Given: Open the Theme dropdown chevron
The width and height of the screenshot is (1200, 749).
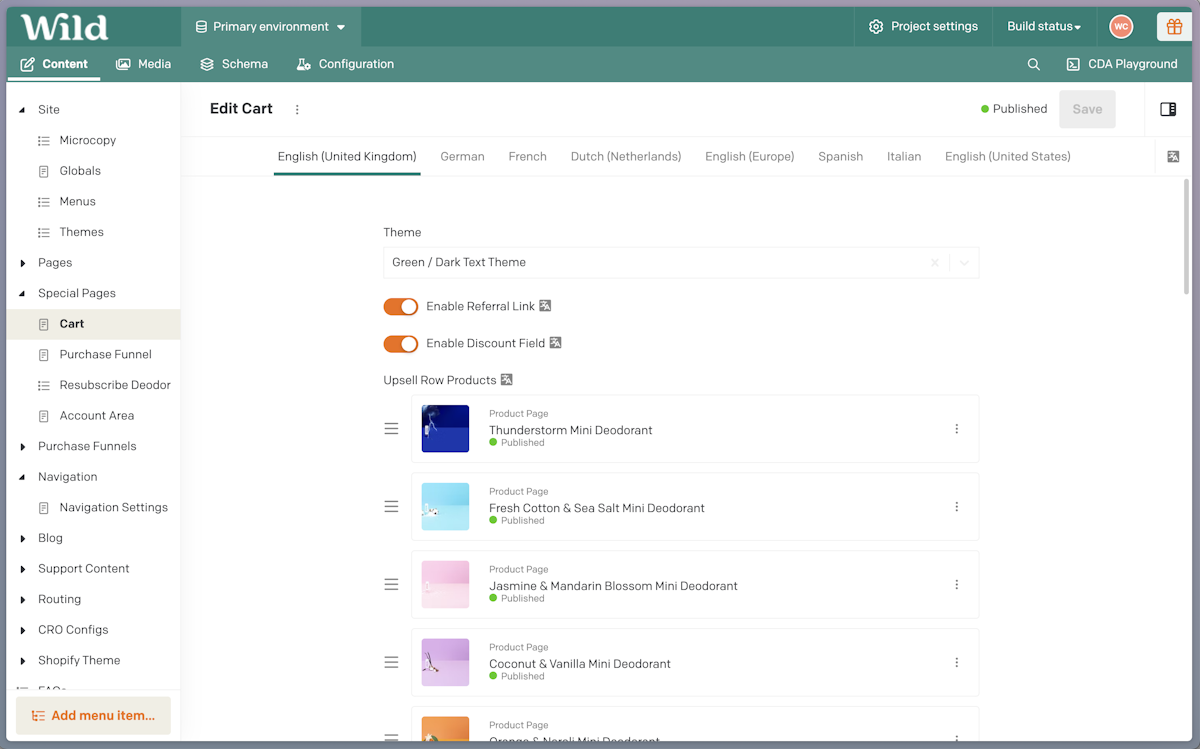Looking at the screenshot, I should 964,263.
